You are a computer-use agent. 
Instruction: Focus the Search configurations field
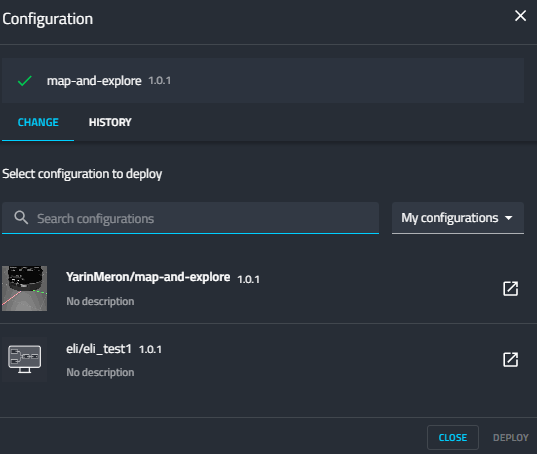click(x=190, y=218)
